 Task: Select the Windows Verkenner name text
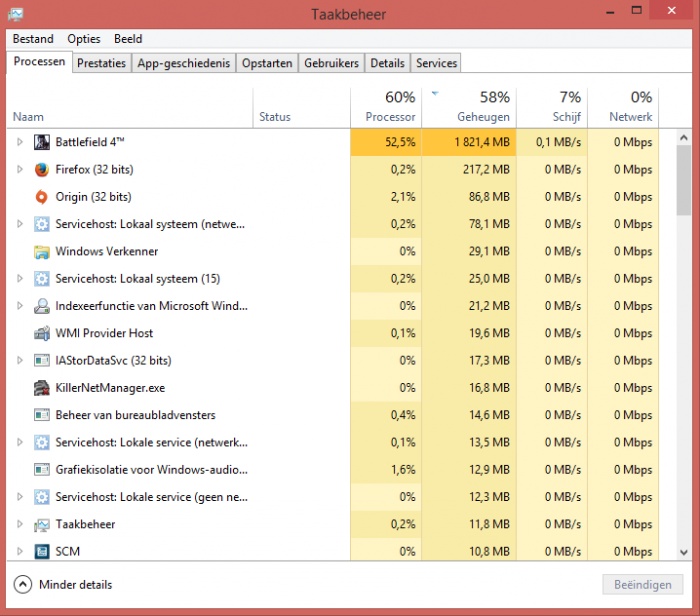tap(107, 251)
